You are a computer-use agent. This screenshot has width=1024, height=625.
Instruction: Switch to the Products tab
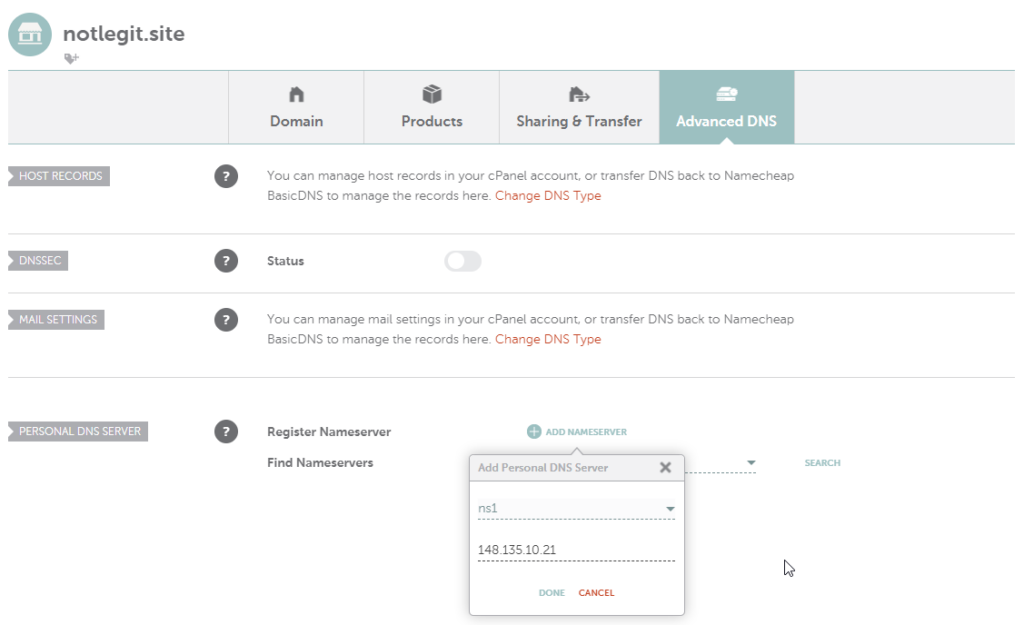pos(431,107)
